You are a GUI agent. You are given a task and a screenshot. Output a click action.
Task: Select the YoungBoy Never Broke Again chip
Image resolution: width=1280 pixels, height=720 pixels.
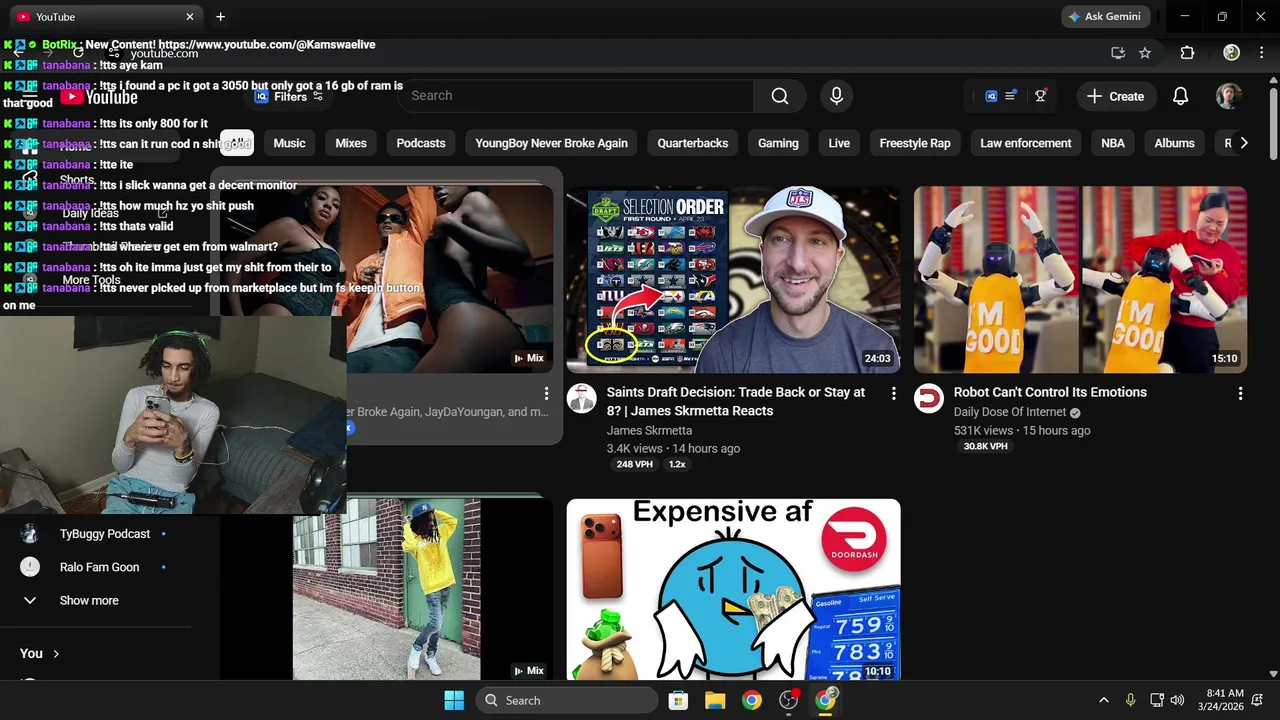[x=551, y=143]
